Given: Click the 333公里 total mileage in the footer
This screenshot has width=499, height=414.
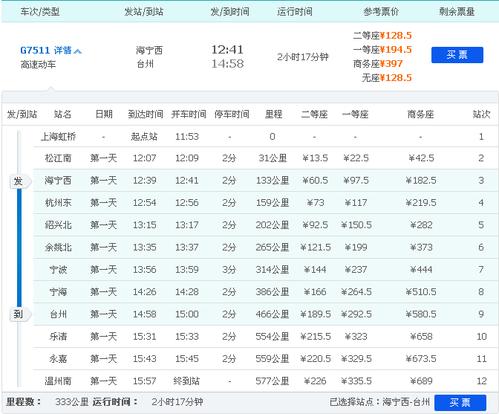Looking at the screenshot, I should click(x=72, y=402).
